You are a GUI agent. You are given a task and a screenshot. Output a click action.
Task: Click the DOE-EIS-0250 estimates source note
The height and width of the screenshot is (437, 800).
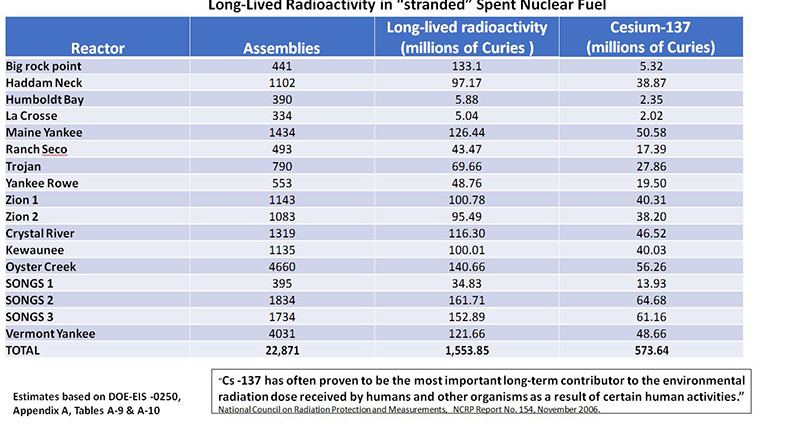click(x=97, y=403)
